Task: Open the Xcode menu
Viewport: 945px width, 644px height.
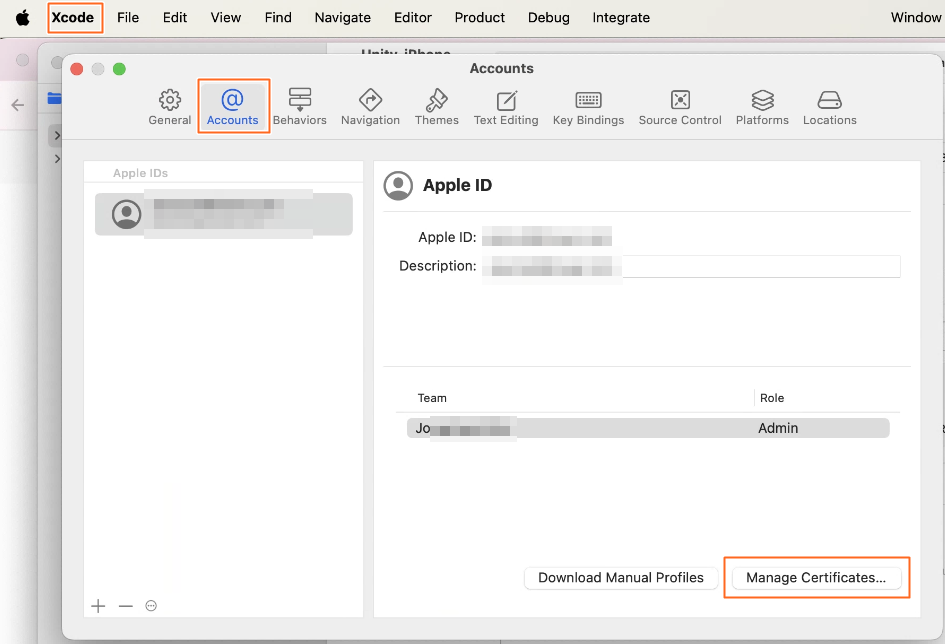Action: (73, 17)
